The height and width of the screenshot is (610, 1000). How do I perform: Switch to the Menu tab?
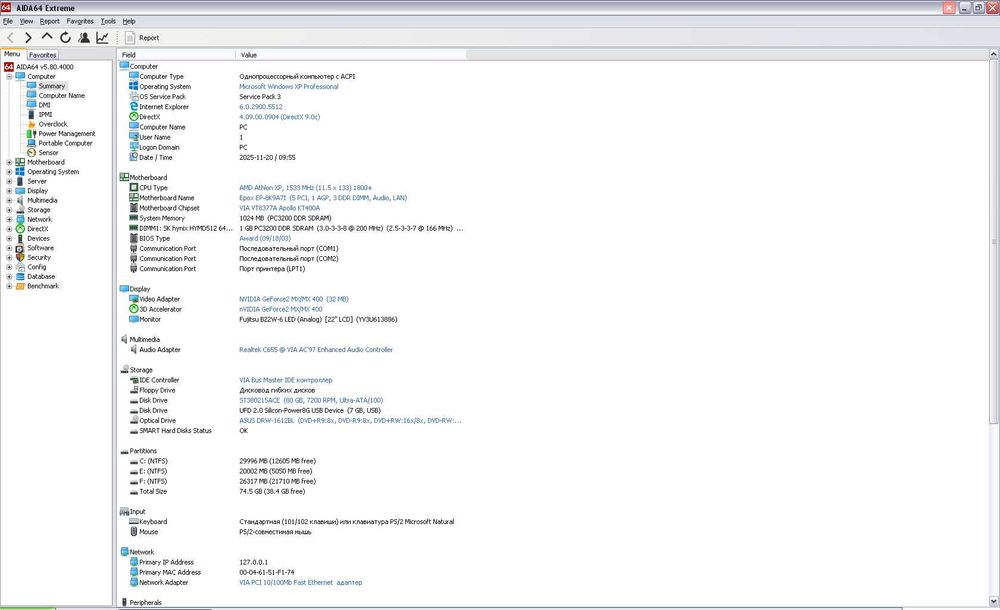point(12,54)
